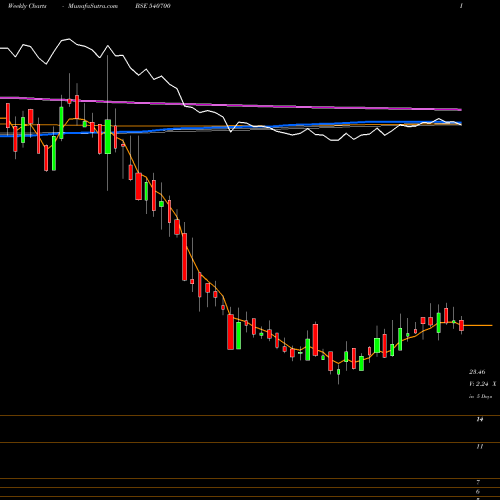This screenshot has height=500, width=500.
Task: Click the last red candle at chart's right end
Action: coord(461,325)
